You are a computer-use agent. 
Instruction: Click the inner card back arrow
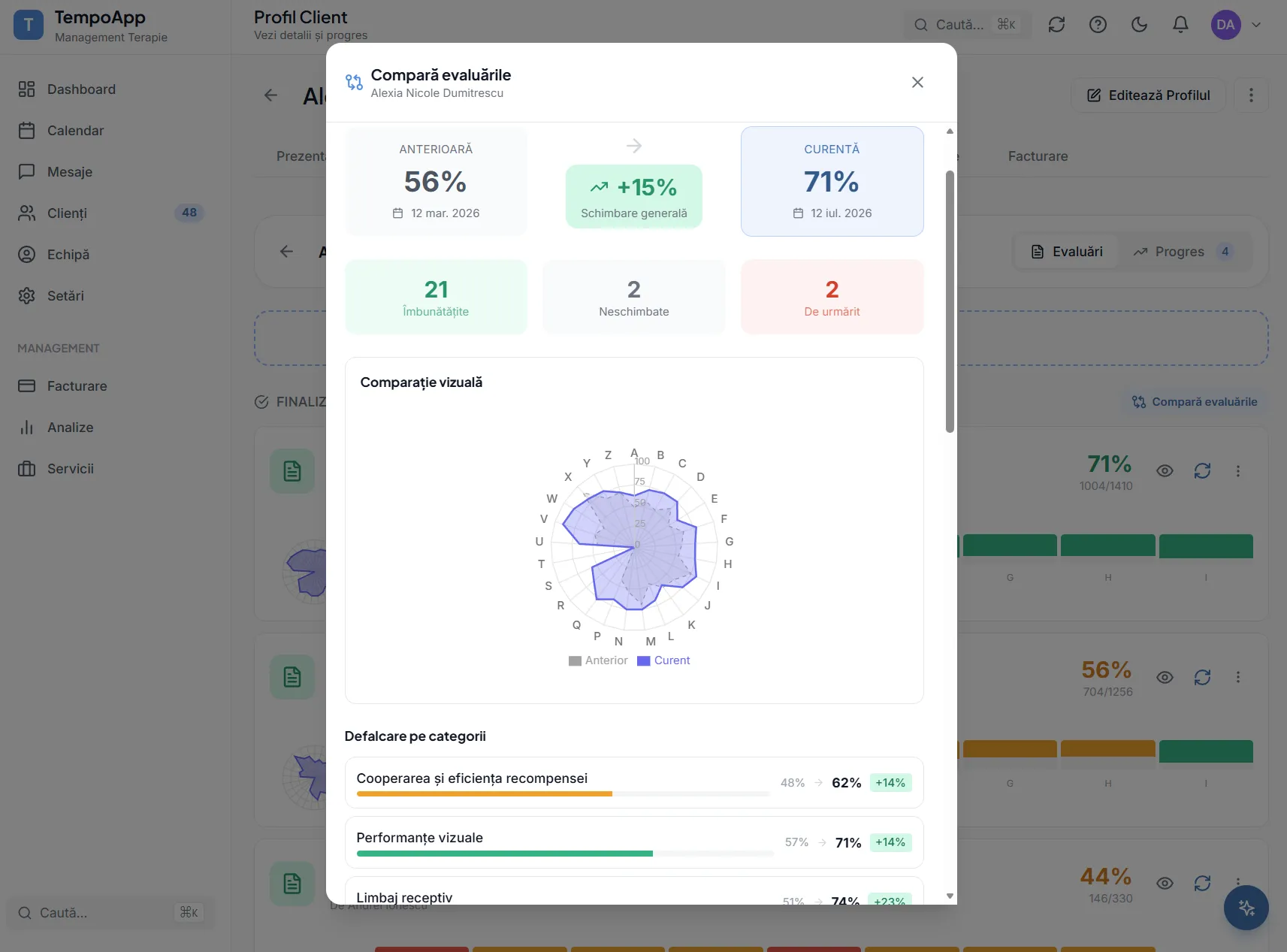(x=286, y=252)
